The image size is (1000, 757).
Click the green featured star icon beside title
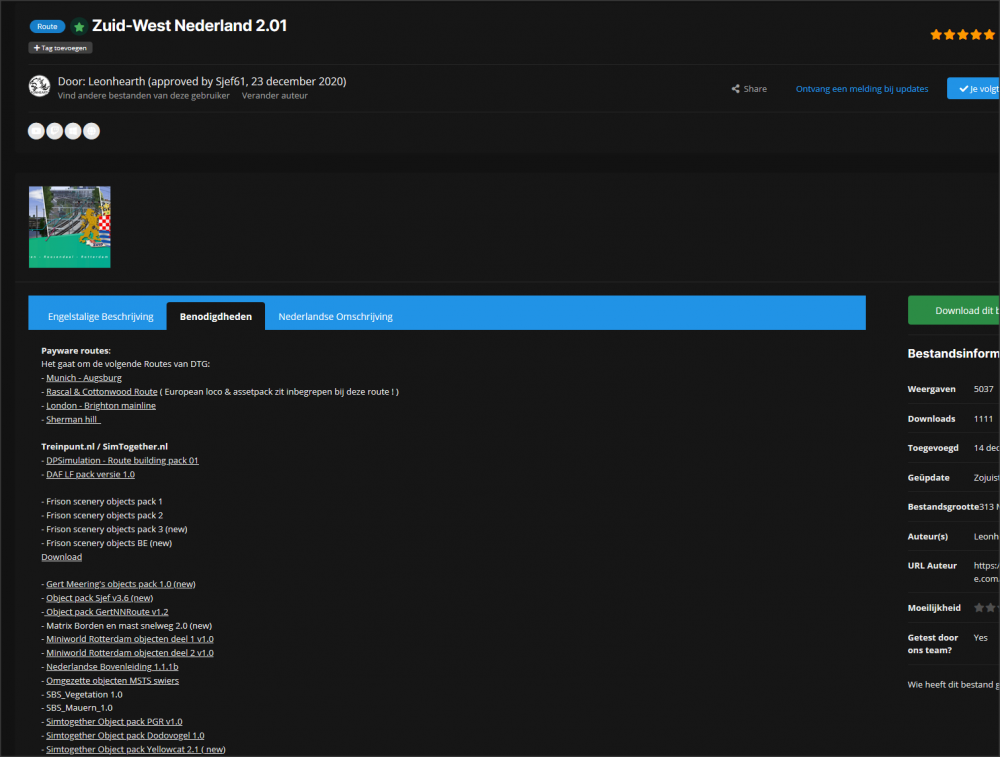pos(79,27)
